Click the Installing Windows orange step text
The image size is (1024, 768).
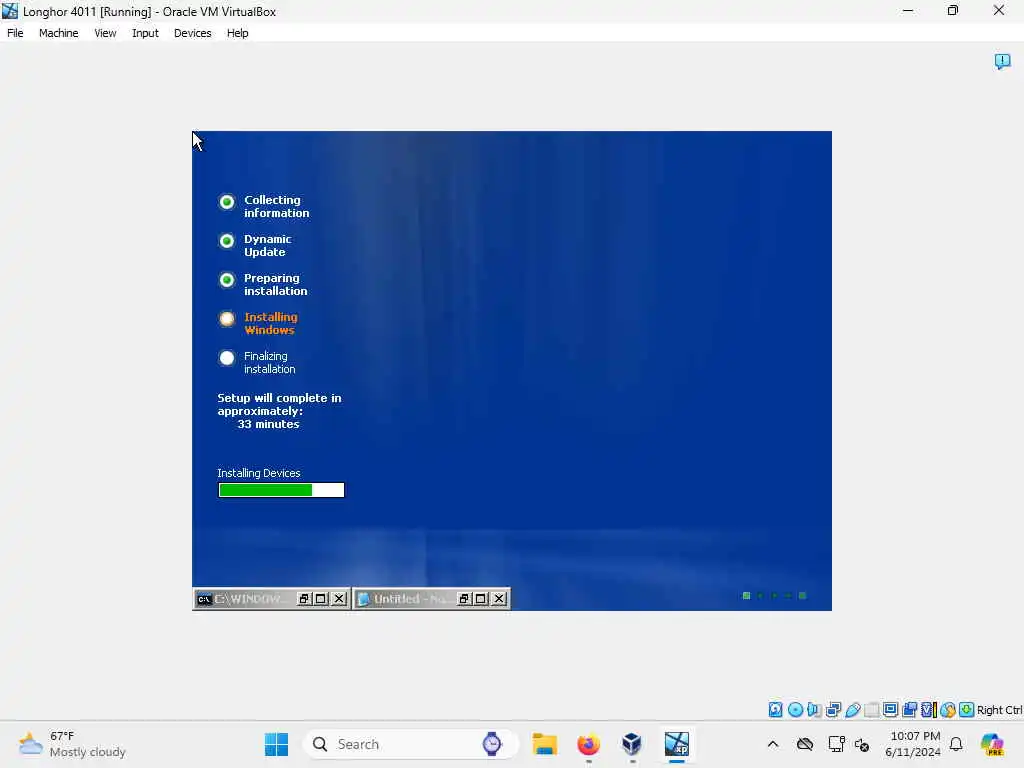click(x=270, y=323)
